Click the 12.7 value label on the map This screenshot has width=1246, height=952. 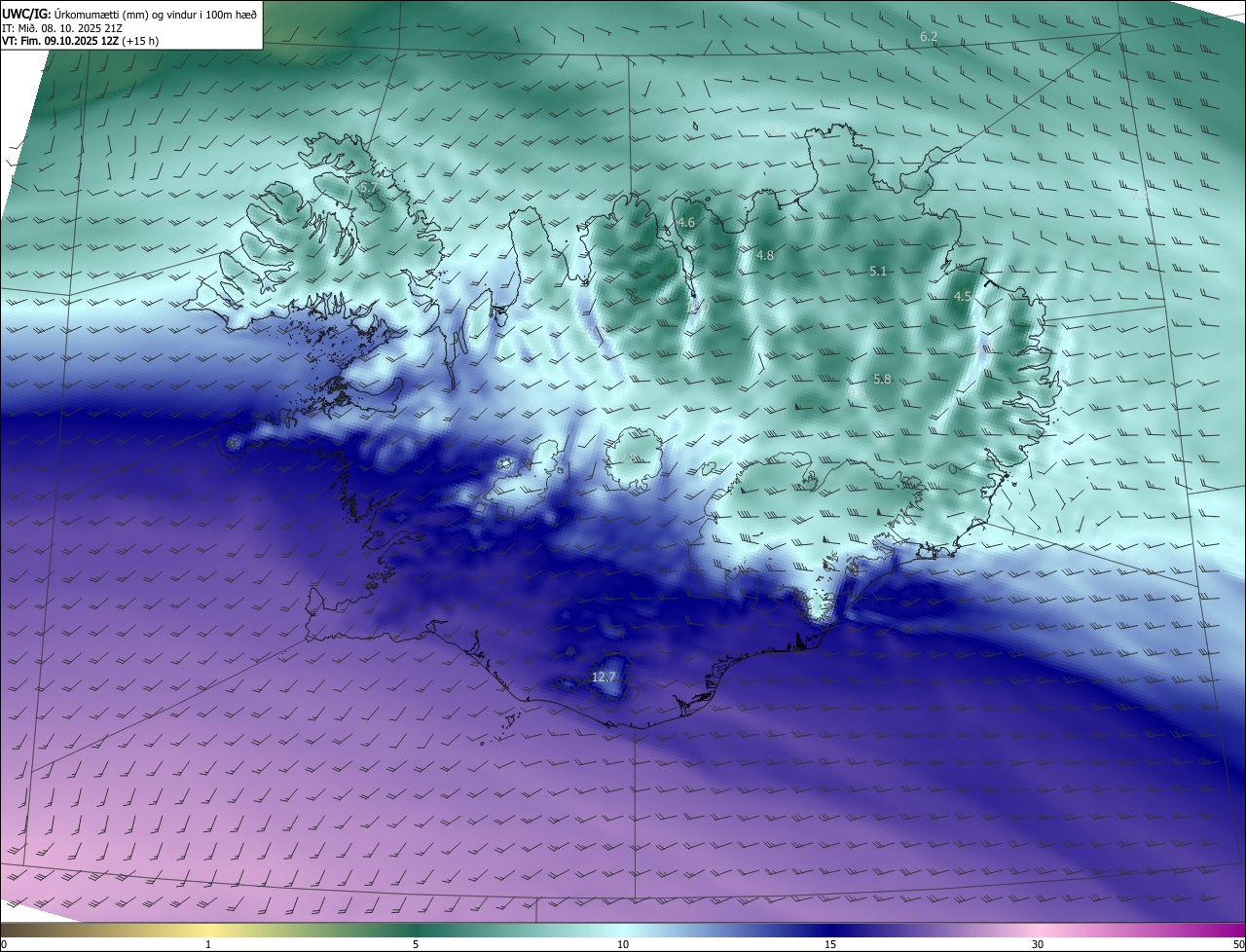point(604,677)
